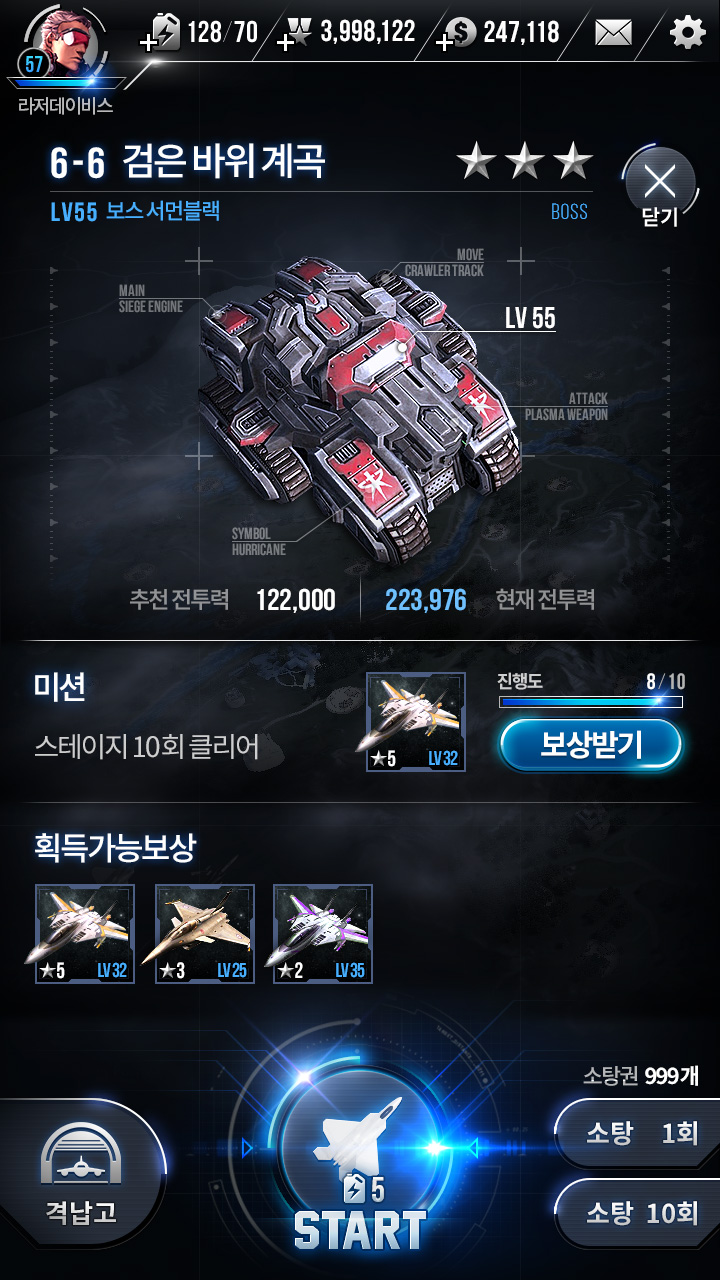Select 소탕 1회 sweep button
The height and width of the screenshot is (1280, 720).
640,1134
